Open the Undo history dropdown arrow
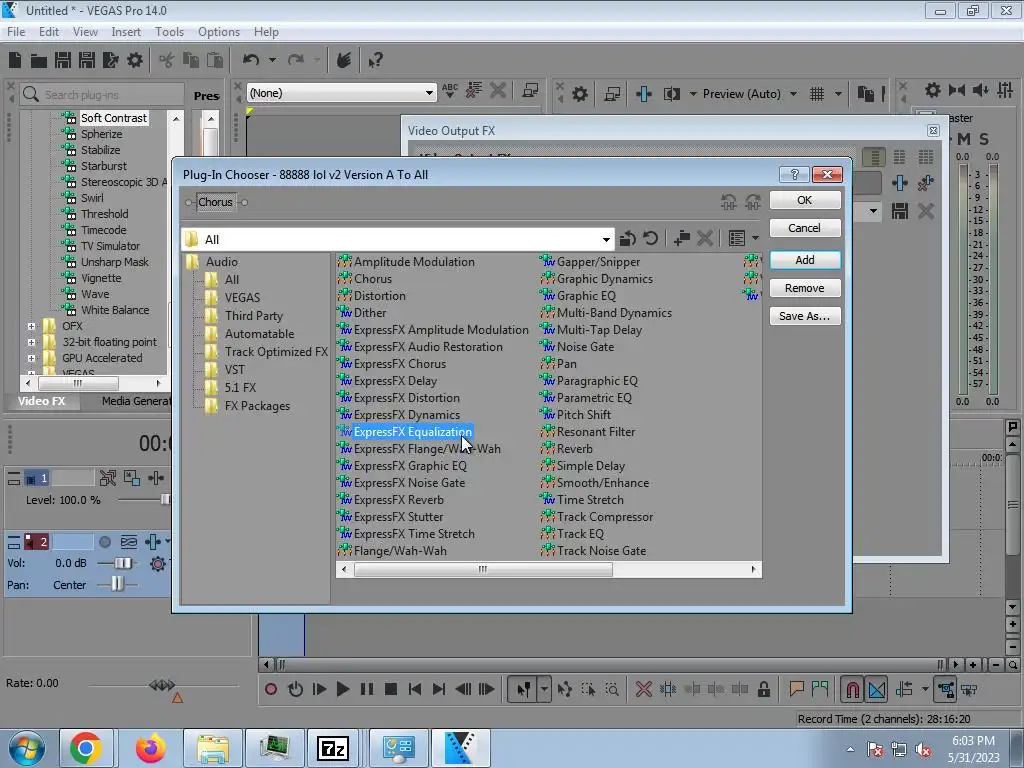 pos(272,60)
